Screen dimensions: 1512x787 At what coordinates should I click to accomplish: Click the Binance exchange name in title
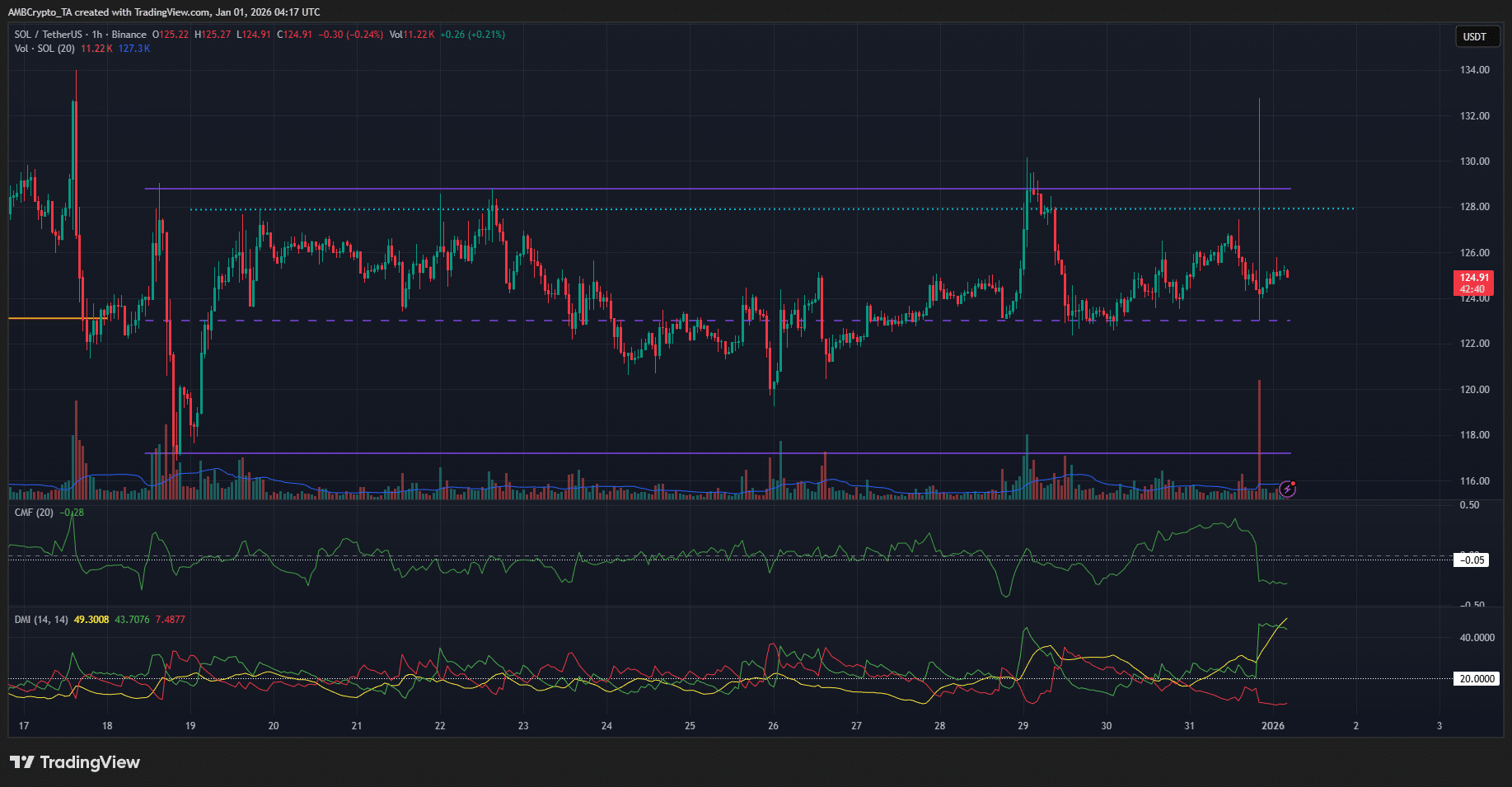[x=129, y=35]
